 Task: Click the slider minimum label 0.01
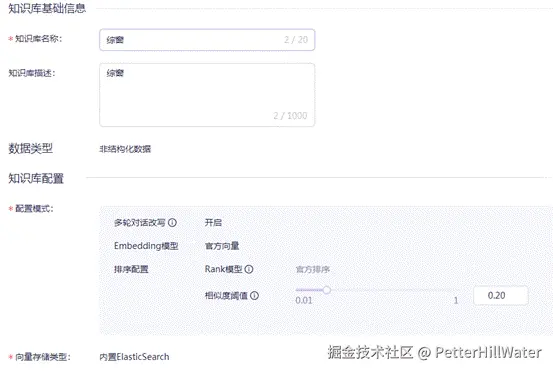click(x=304, y=300)
